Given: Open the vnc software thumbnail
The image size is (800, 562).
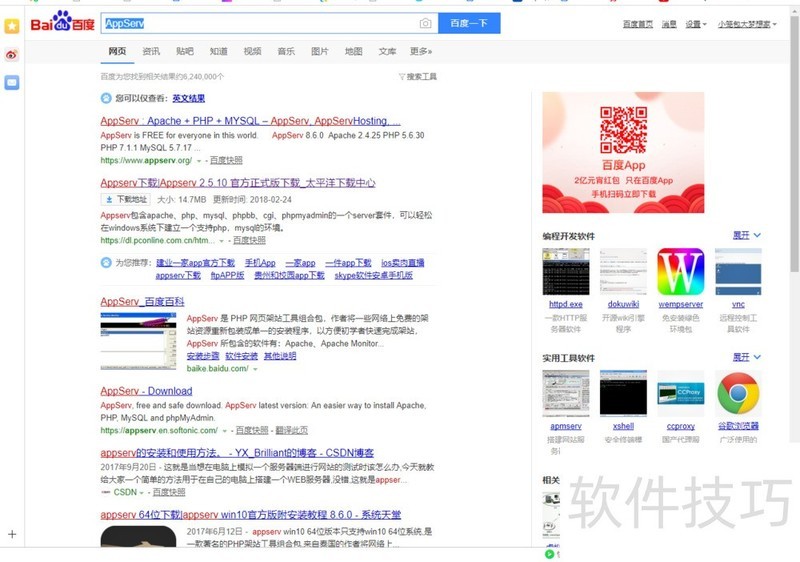Looking at the screenshot, I should (738, 271).
